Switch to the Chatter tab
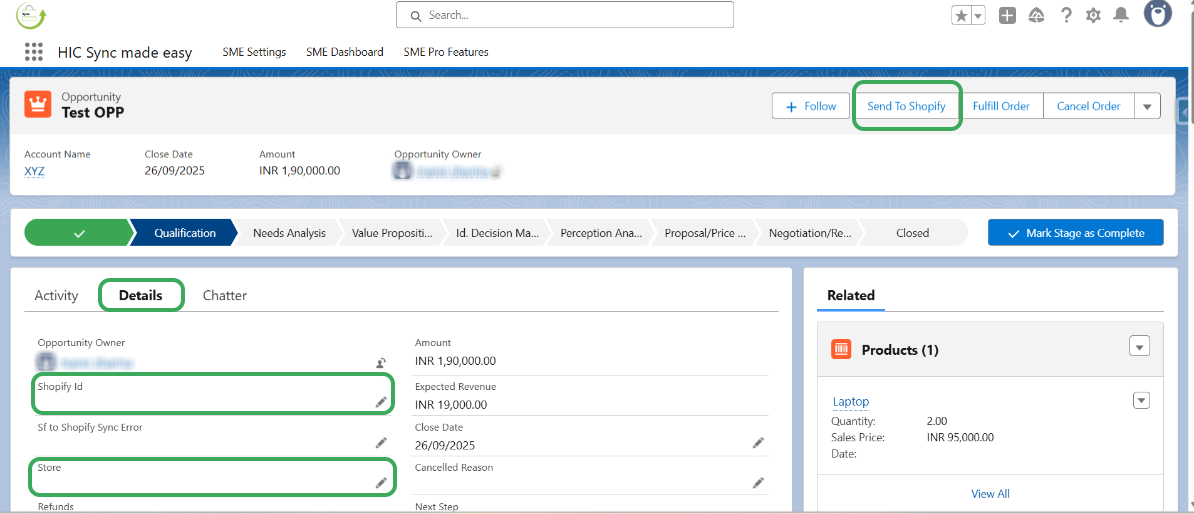Screen dimensions: 1194x514 [225, 295]
